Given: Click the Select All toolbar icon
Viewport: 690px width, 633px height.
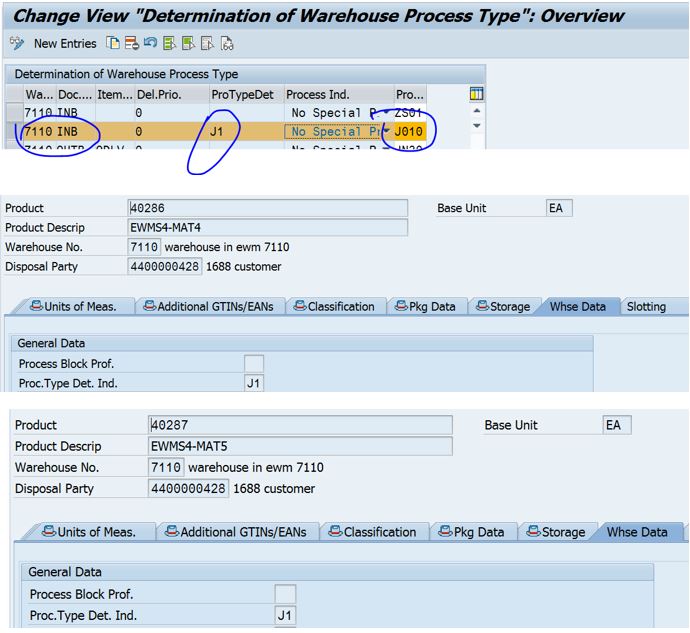Looking at the screenshot, I should (169, 44).
